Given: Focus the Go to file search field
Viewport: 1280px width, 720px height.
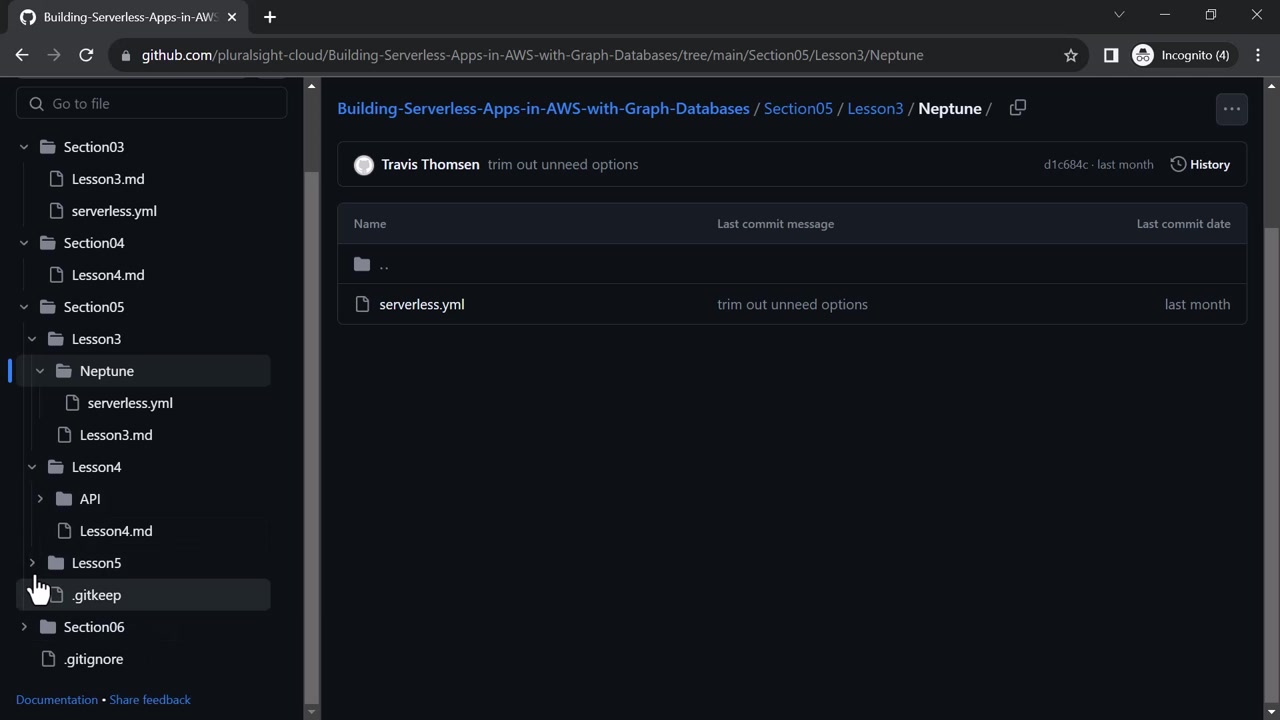Looking at the screenshot, I should (152, 104).
